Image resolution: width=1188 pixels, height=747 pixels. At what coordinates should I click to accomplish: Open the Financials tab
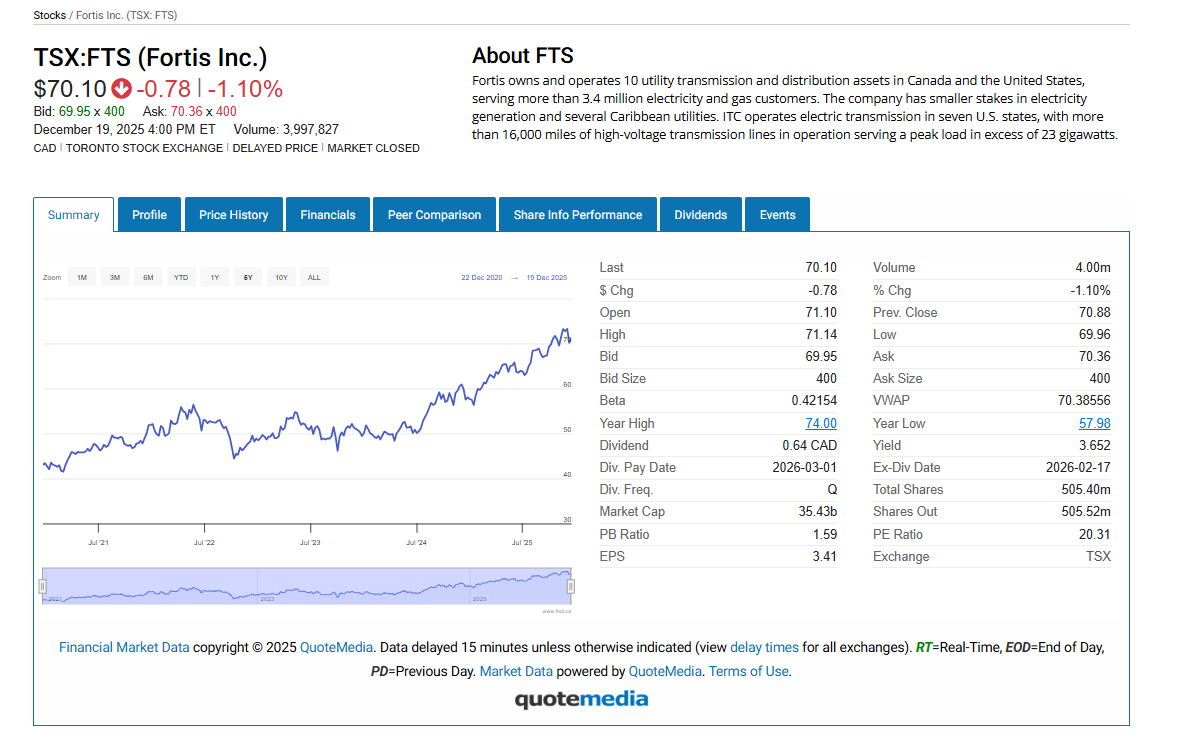328,215
